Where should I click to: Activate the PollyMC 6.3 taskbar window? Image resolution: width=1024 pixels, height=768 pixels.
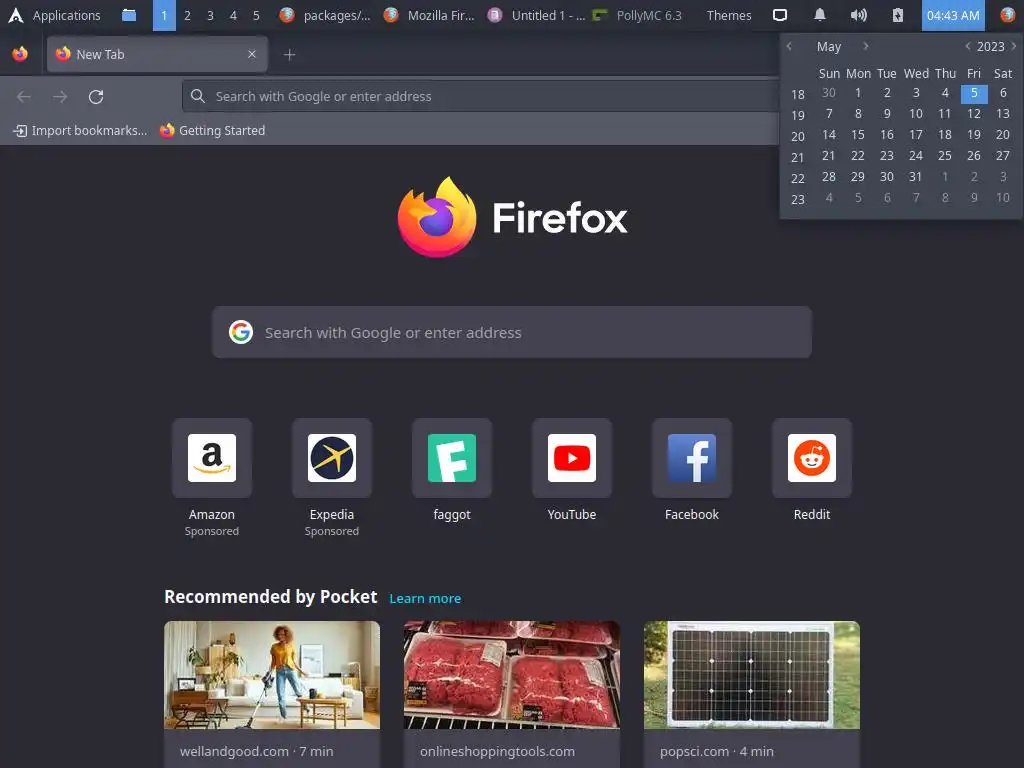click(x=637, y=15)
